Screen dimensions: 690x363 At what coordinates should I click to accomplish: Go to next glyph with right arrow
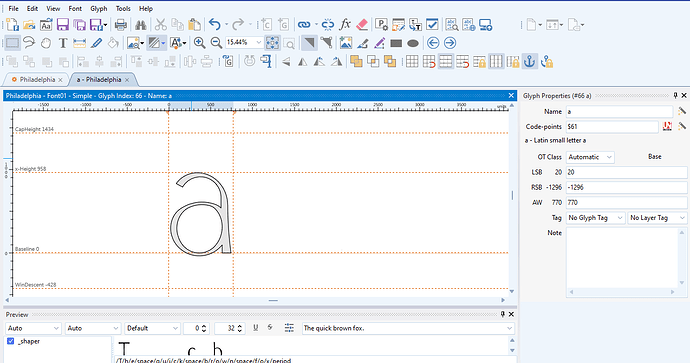coord(450,43)
